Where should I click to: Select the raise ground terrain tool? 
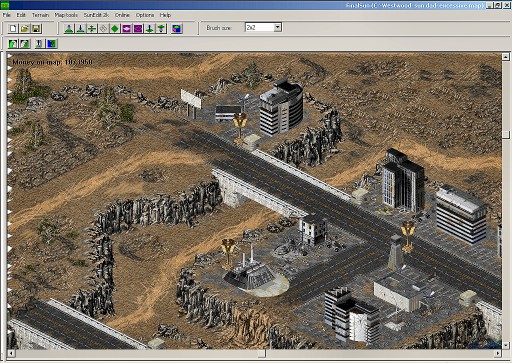tap(69, 28)
